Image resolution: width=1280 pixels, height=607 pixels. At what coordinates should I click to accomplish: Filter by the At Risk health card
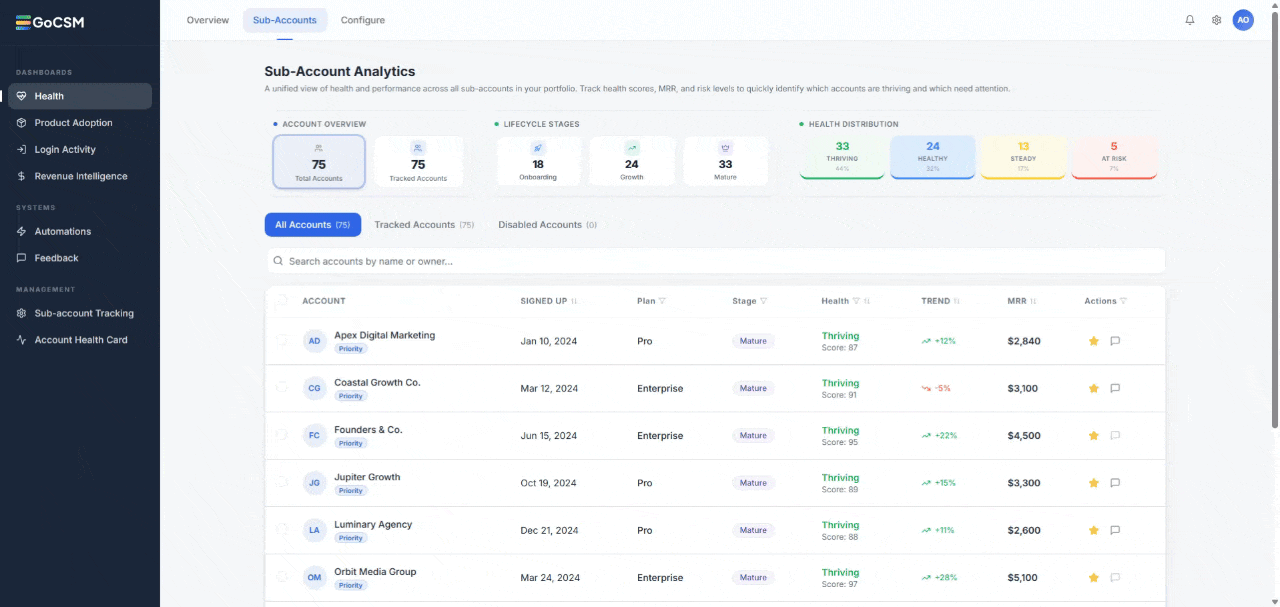tap(1114, 158)
